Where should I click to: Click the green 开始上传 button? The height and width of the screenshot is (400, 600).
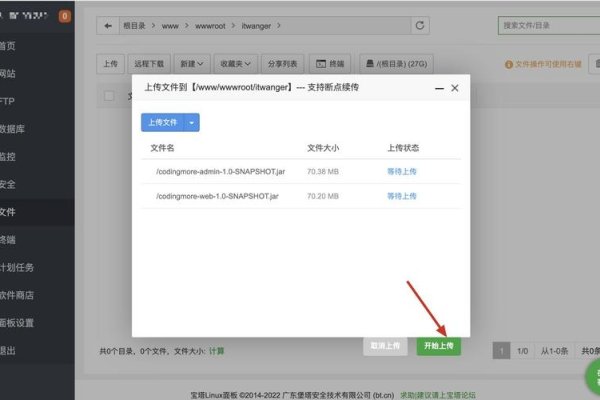[x=439, y=346]
